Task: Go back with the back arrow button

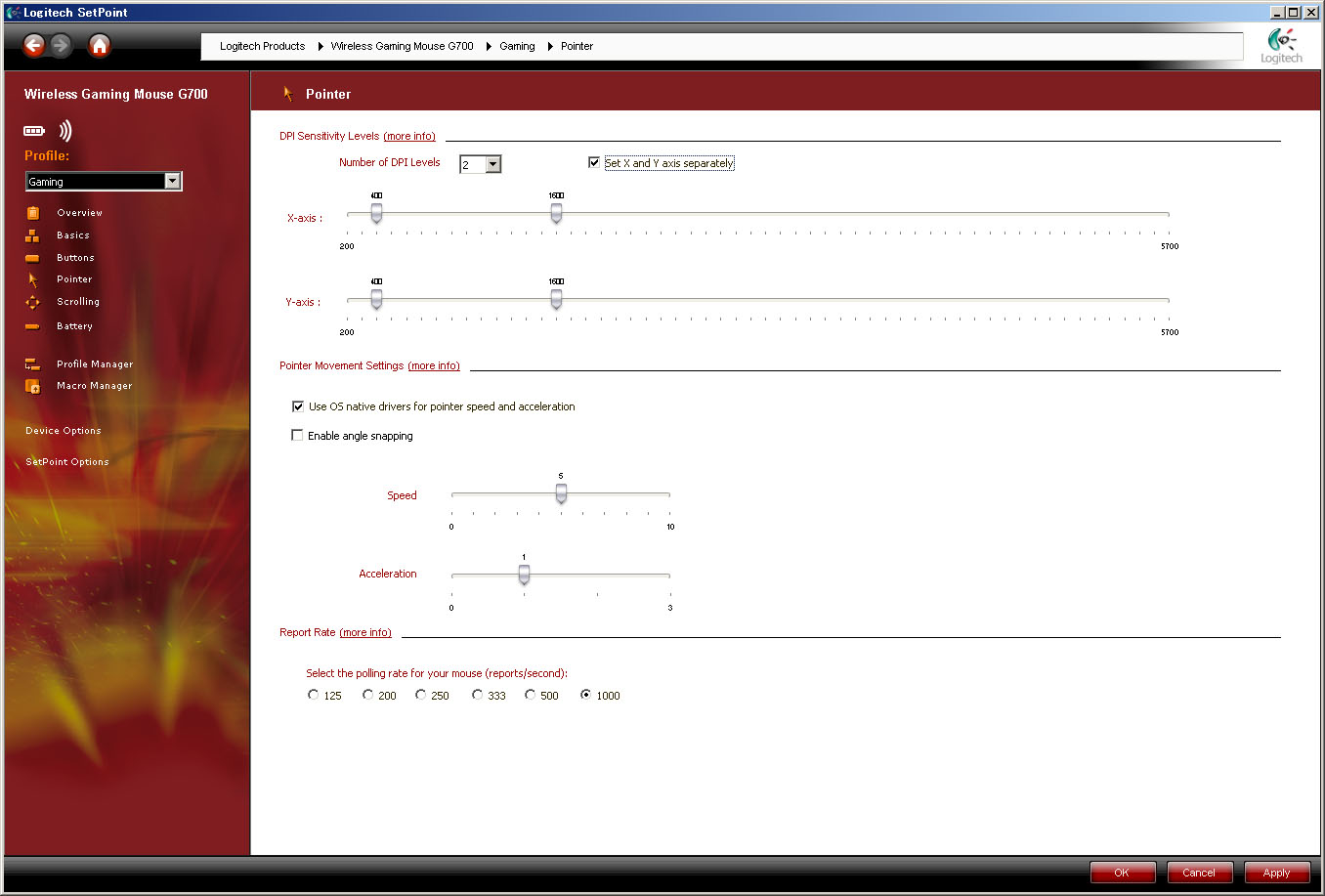Action: (34, 45)
